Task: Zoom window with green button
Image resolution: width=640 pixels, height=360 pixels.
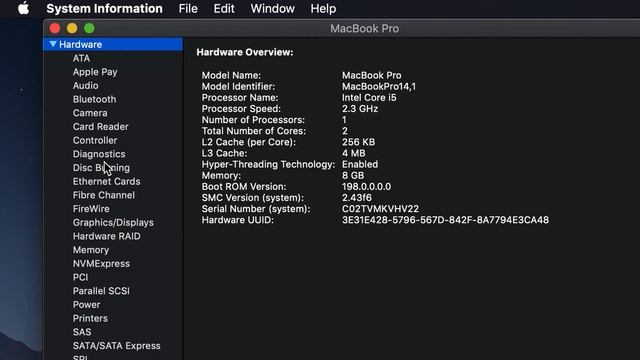Action: [89, 28]
